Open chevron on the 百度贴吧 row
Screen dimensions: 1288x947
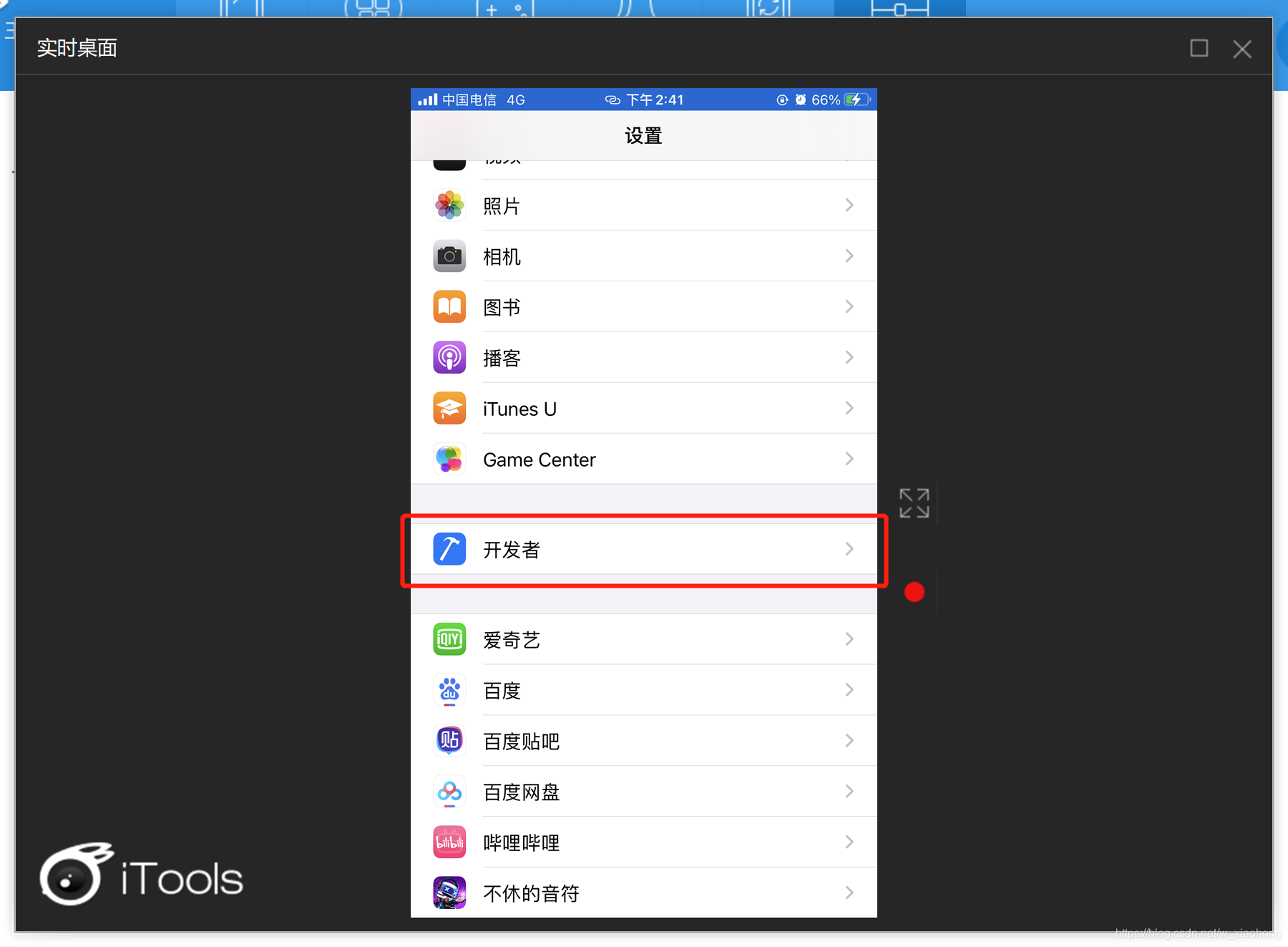point(849,741)
